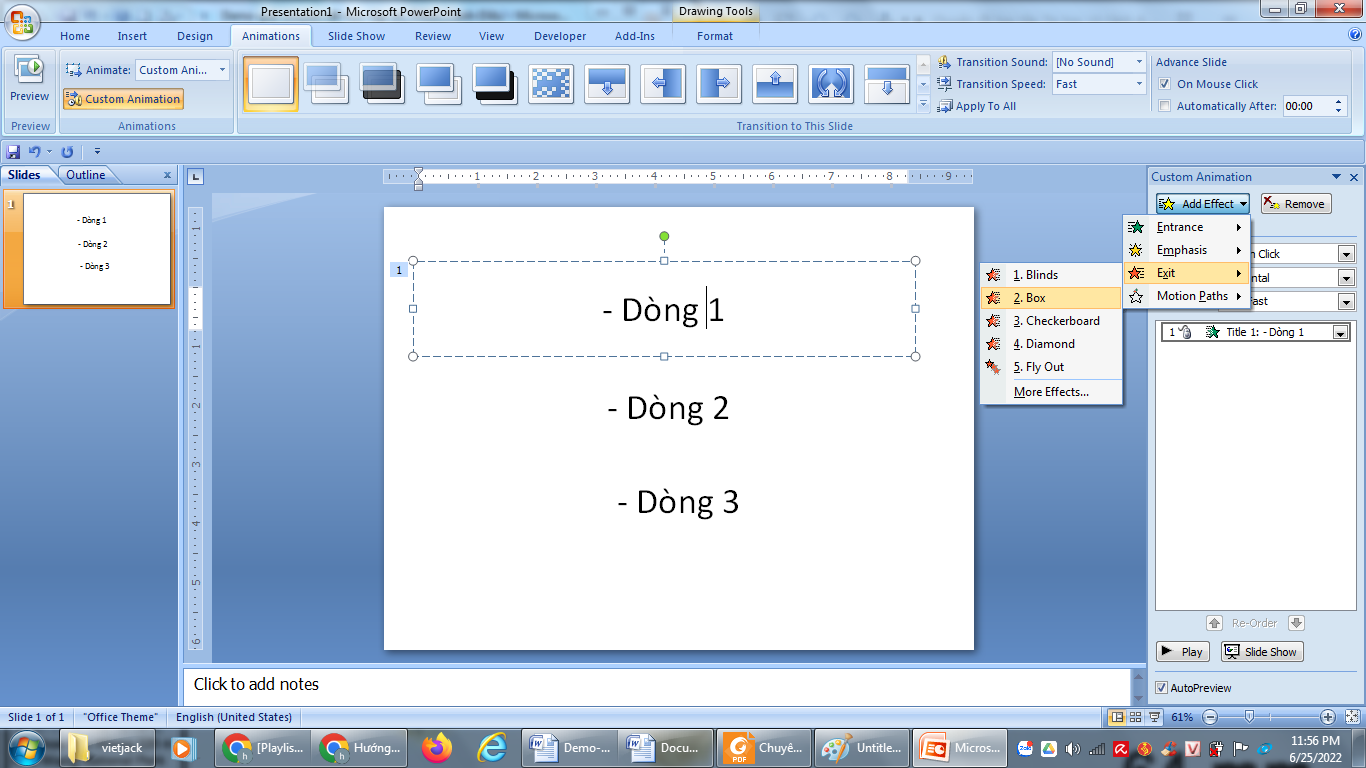Viewport: 1366px width, 768px height.
Task: Open More Effects dialog
Action: click(1051, 392)
